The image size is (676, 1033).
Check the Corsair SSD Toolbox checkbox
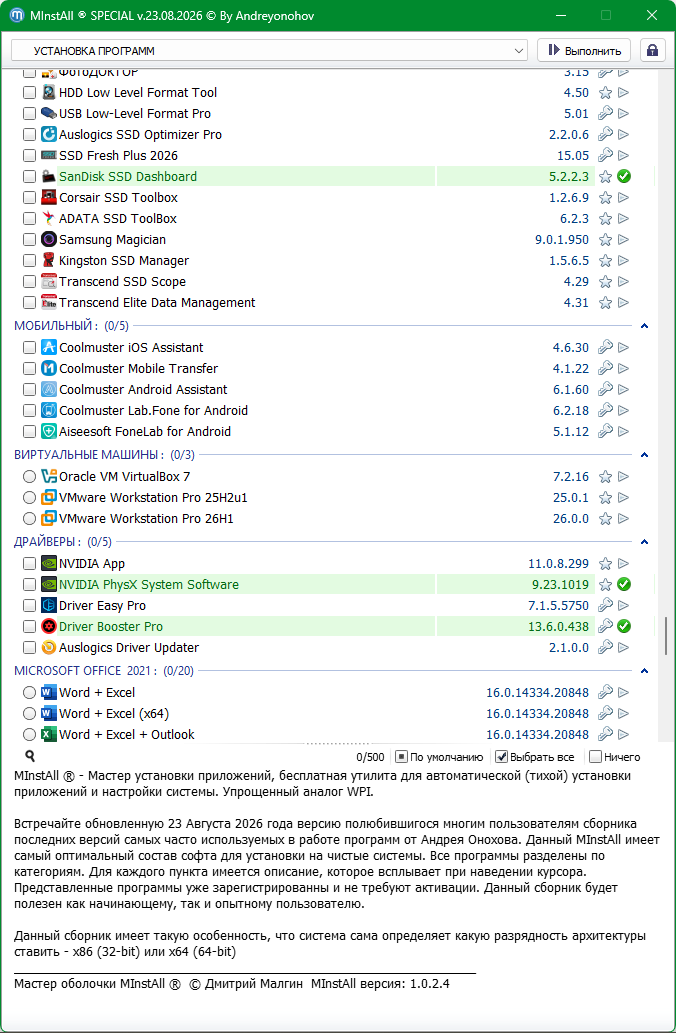point(29,198)
